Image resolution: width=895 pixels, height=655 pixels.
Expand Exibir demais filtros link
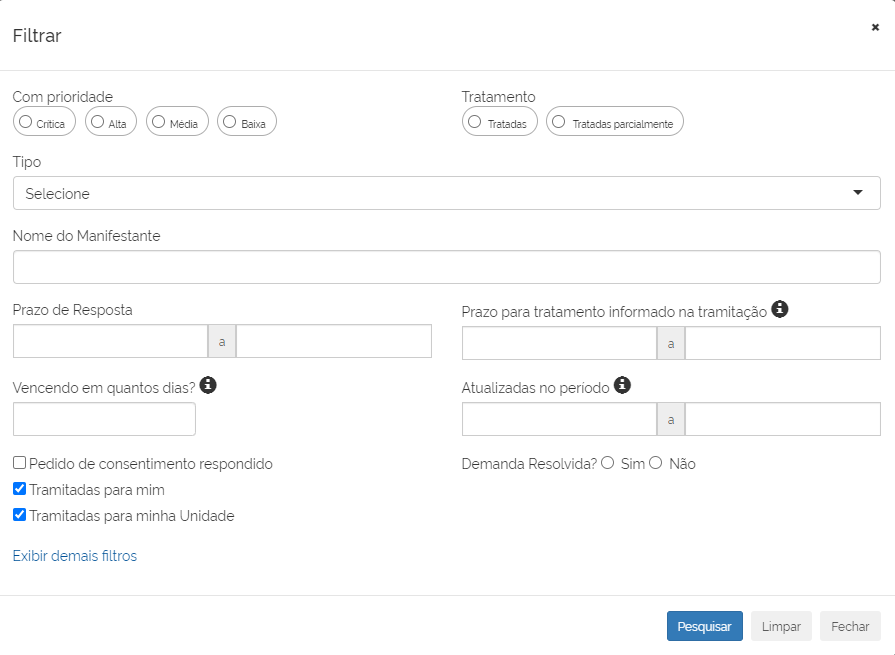point(75,556)
